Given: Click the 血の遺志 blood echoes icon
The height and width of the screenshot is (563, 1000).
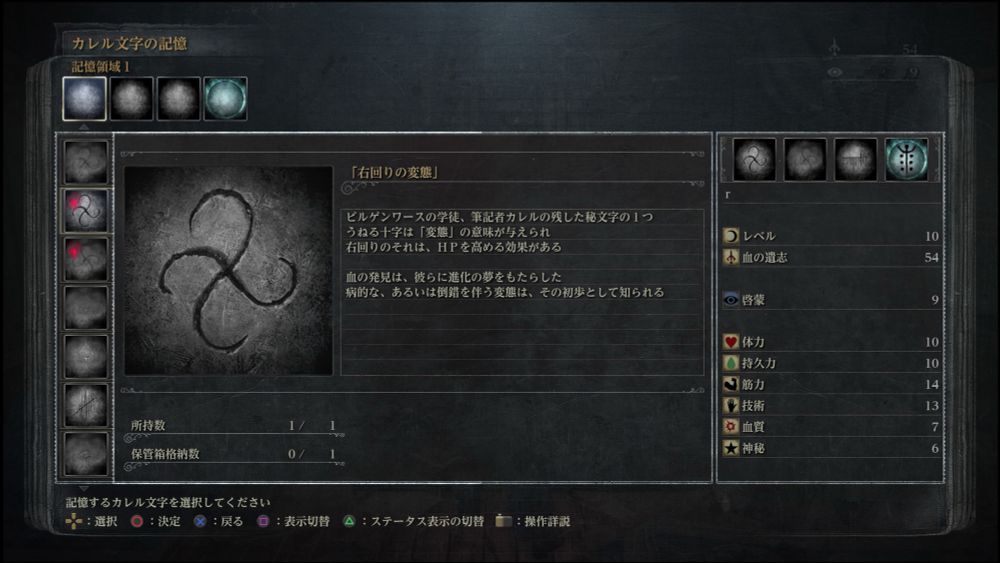Looking at the screenshot, I should pos(731,257).
